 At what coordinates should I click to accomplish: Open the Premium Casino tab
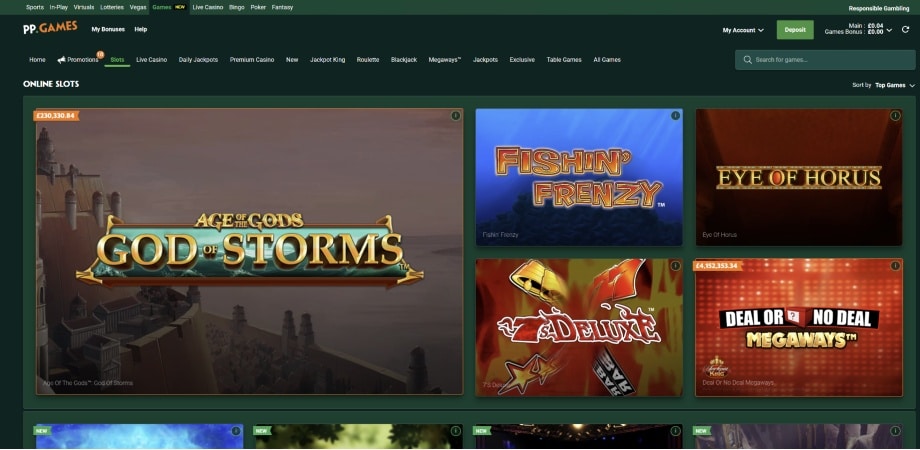(x=252, y=60)
